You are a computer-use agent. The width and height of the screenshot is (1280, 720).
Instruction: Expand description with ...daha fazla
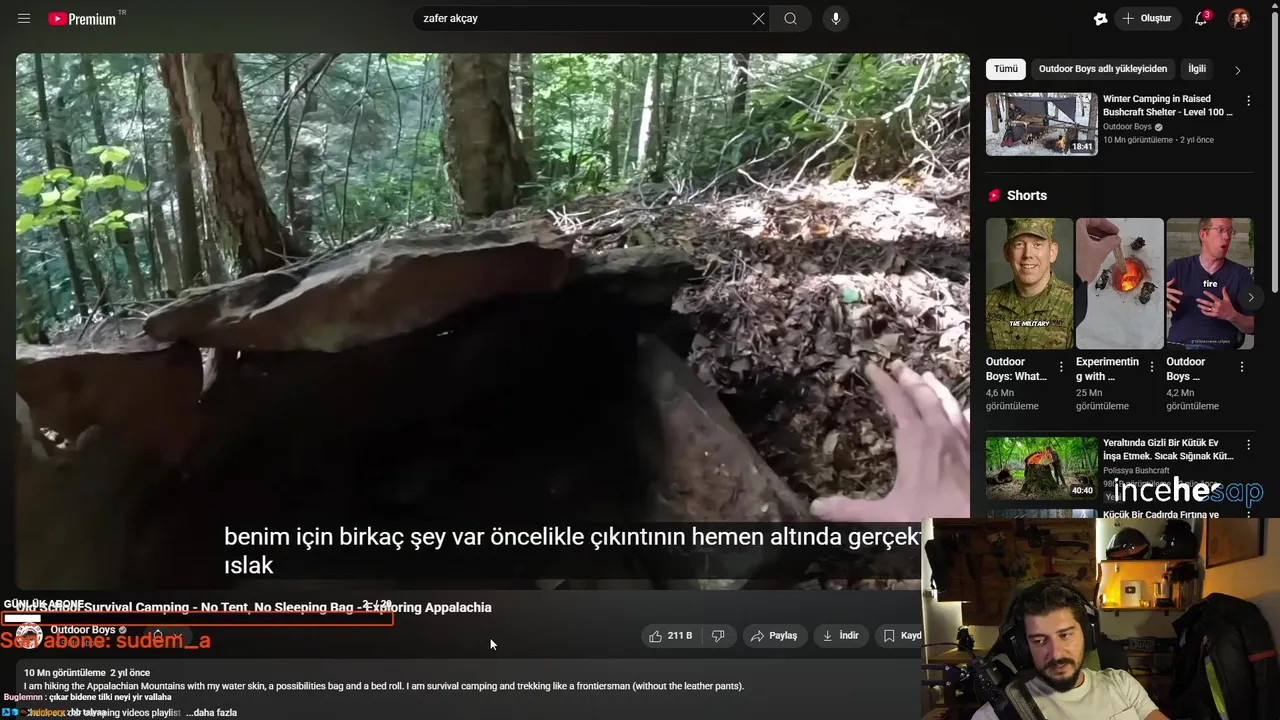[212, 713]
